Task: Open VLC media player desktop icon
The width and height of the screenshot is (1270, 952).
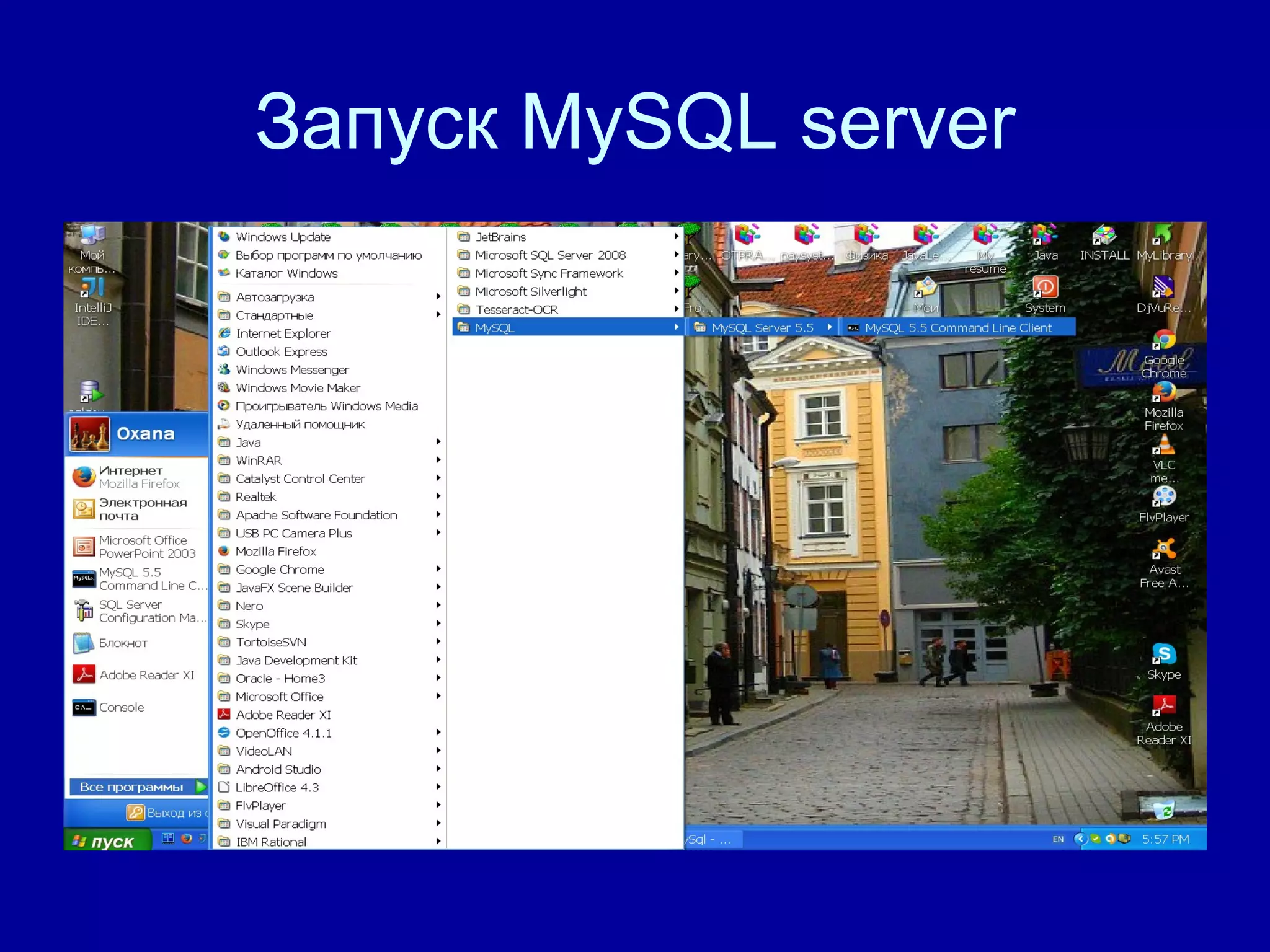Action: click(x=1164, y=459)
